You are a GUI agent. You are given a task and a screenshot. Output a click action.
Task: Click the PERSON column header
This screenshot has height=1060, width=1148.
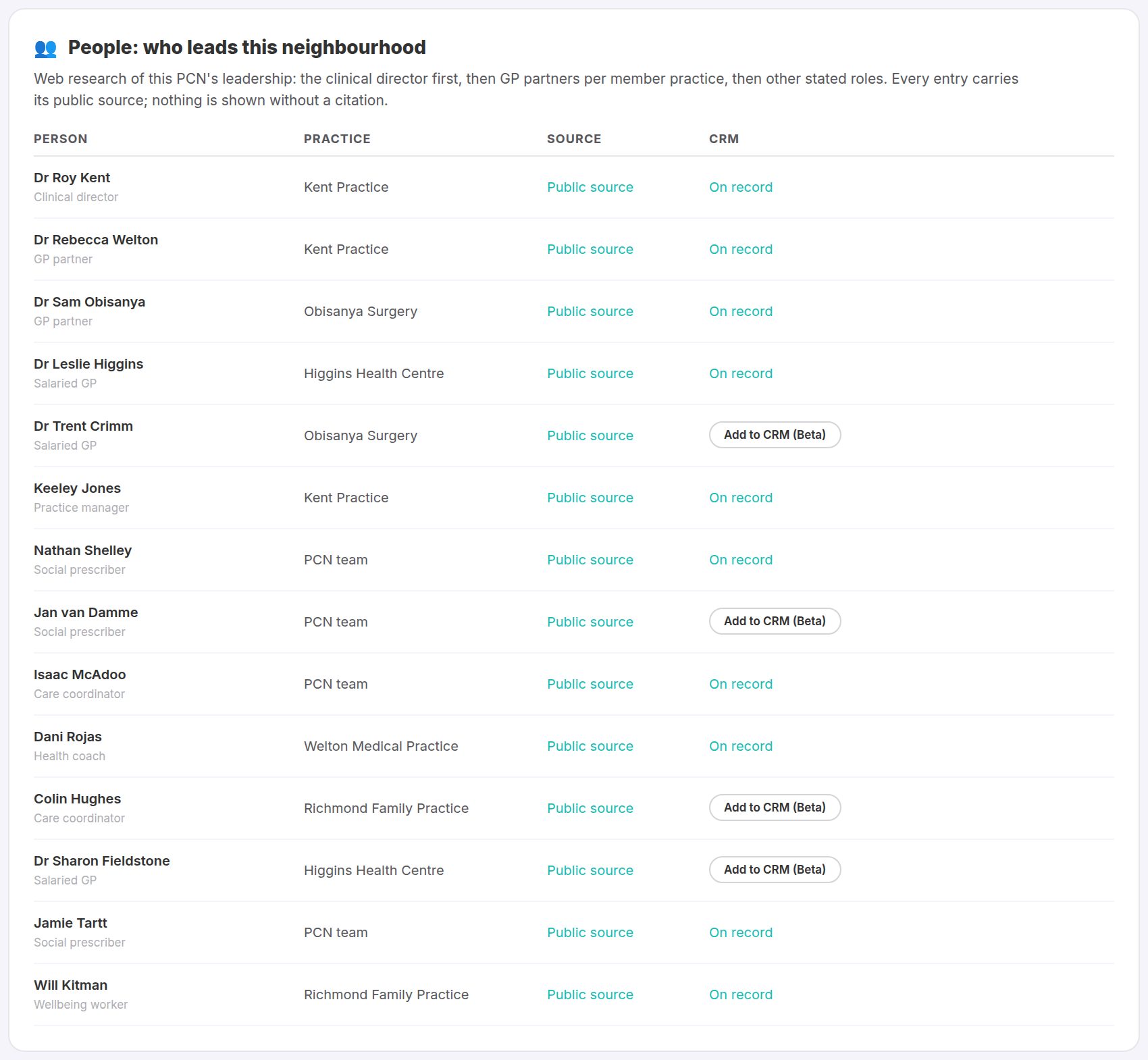pyautogui.click(x=61, y=139)
